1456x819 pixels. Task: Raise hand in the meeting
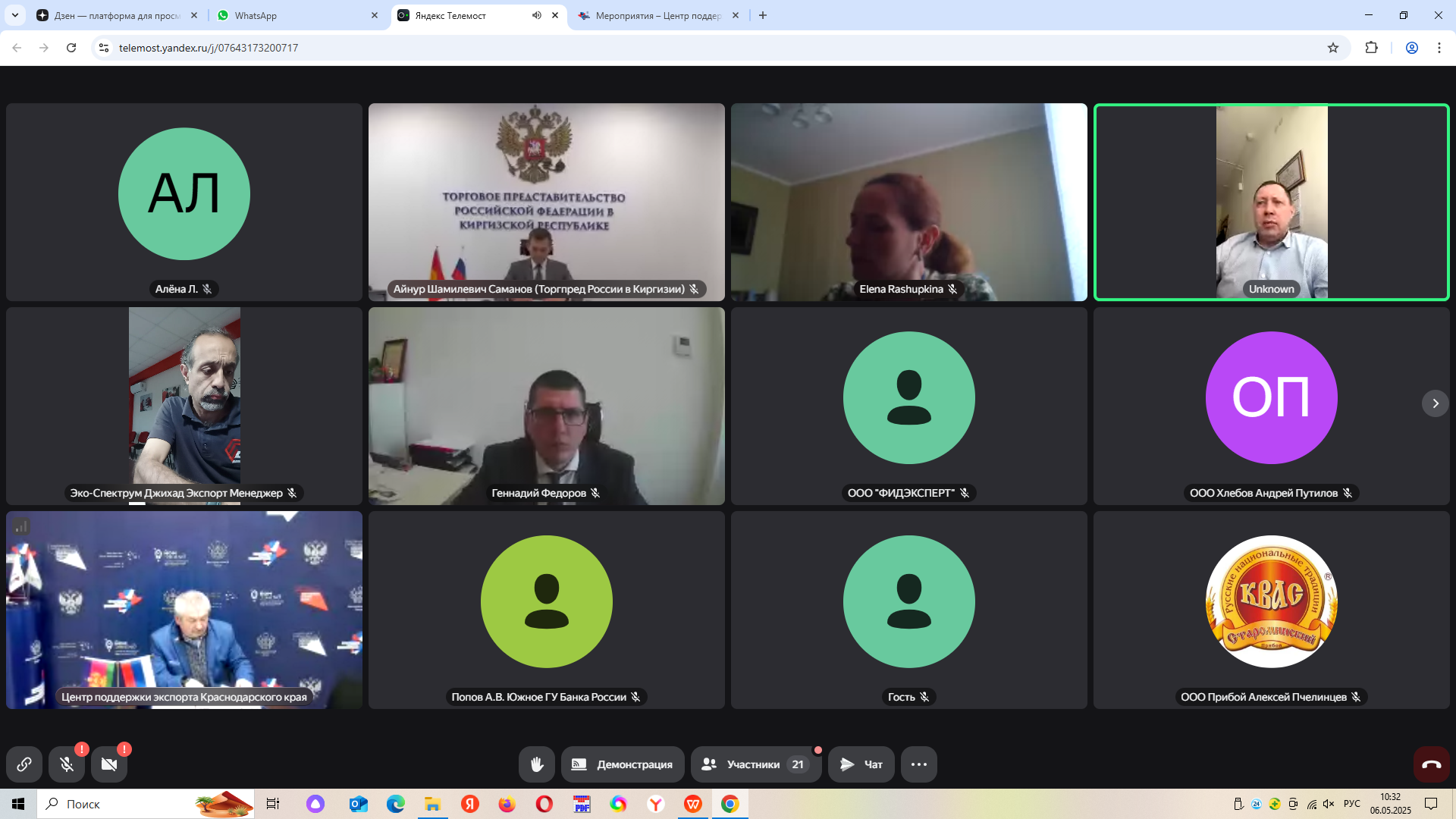point(536,764)
